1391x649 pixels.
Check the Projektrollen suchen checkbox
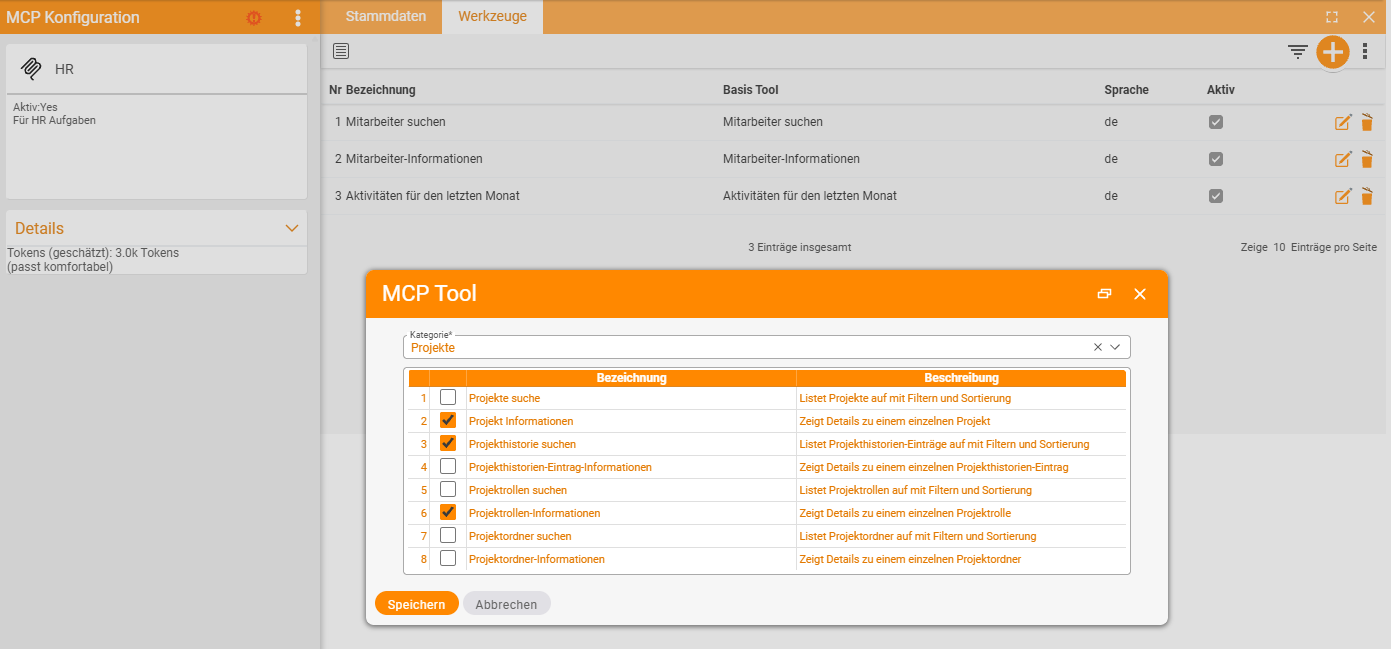[448, 489]
